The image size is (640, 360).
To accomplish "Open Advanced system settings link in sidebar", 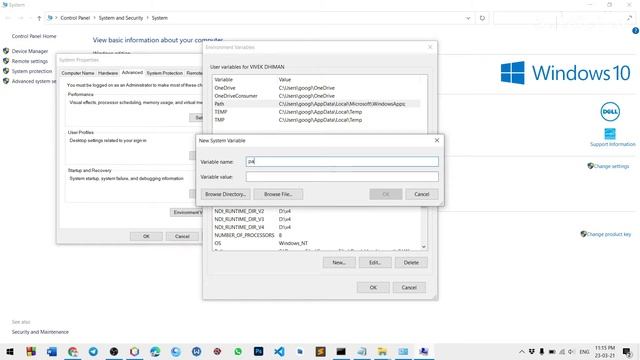I will pos(34,81).
